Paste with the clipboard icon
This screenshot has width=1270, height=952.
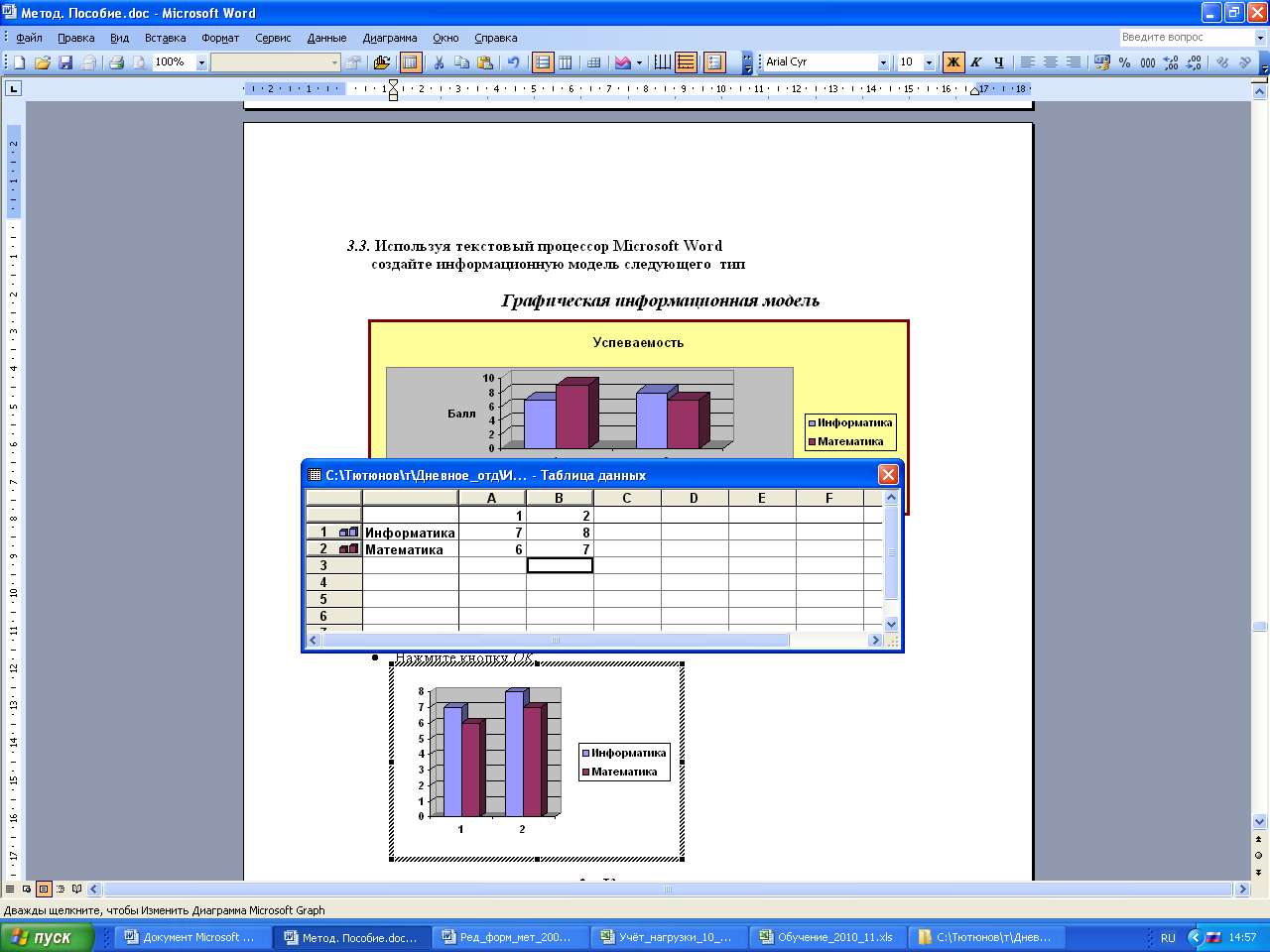click(485, 62)
